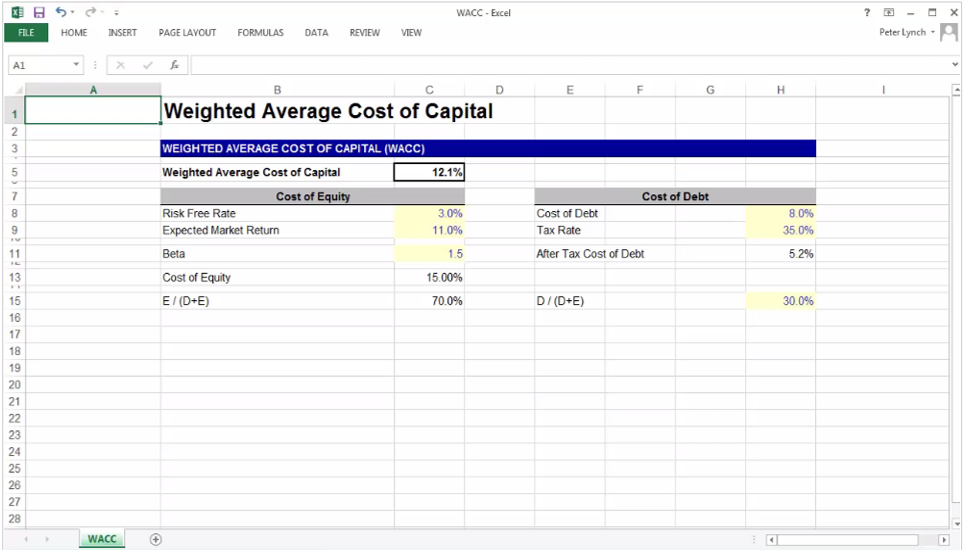Open the Peter Lynch account menu
Screen dimensions: 963x550
point(906,32)
